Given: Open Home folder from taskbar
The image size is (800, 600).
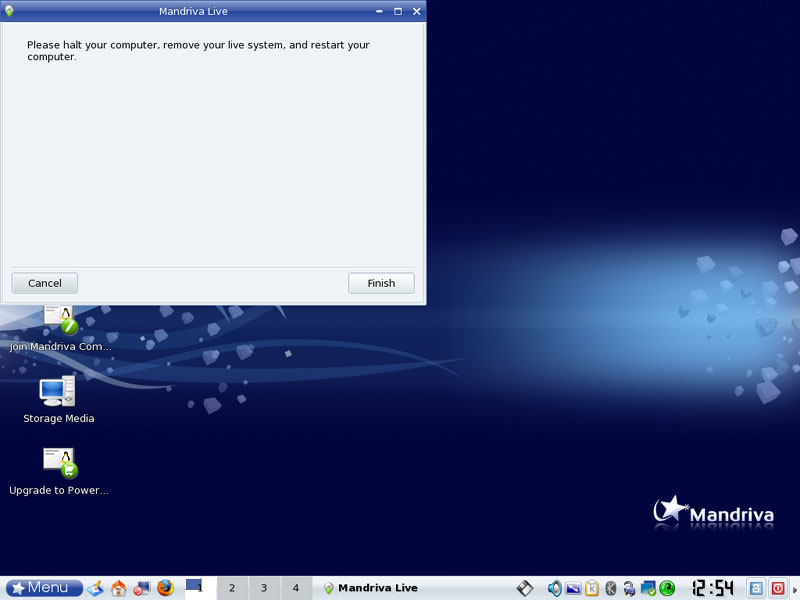Looking at the screenshot, I should pos(119,588).
